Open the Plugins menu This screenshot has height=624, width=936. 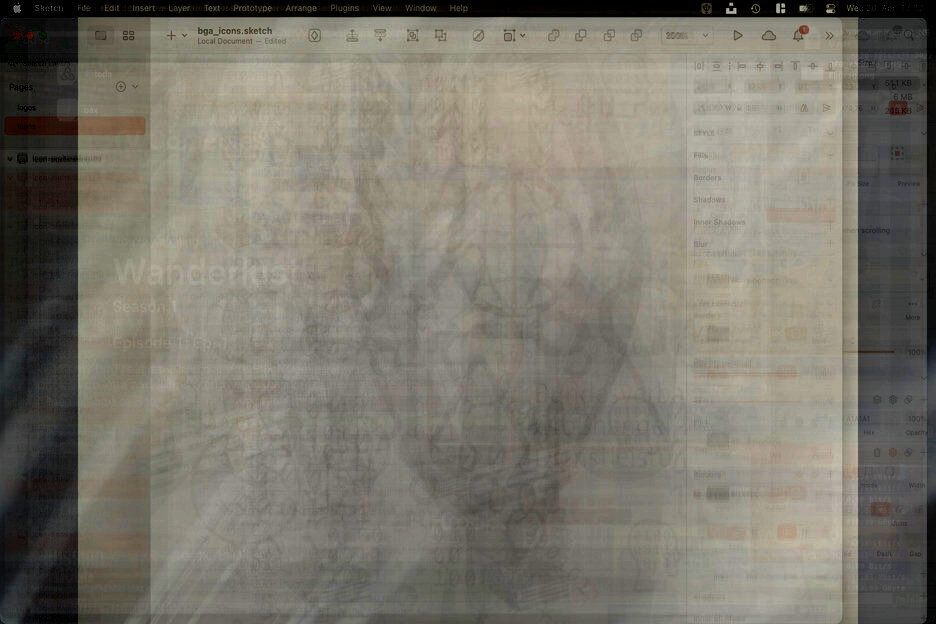click(x=344, y=8)
